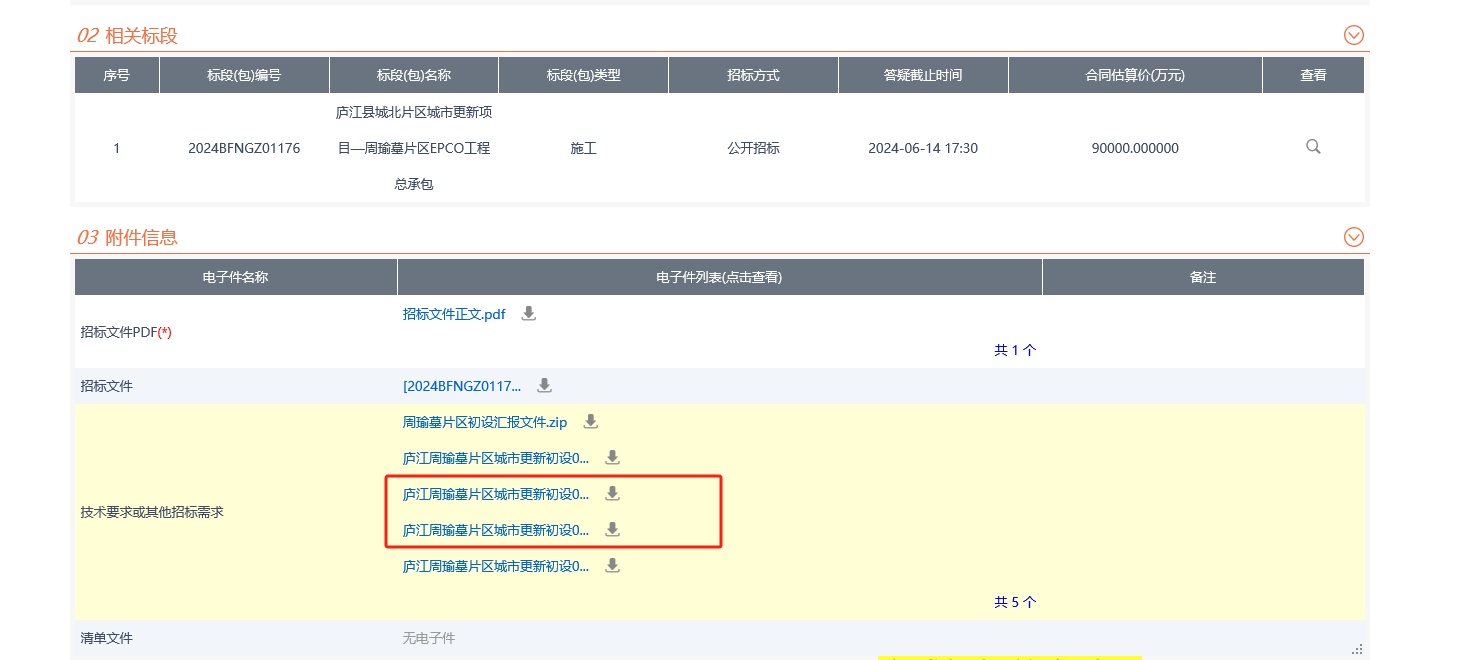Download the 周瑜墓片区初设汇报文件.zip via its icon
The height and width of the screenshot is (660, 1468).
591,422
